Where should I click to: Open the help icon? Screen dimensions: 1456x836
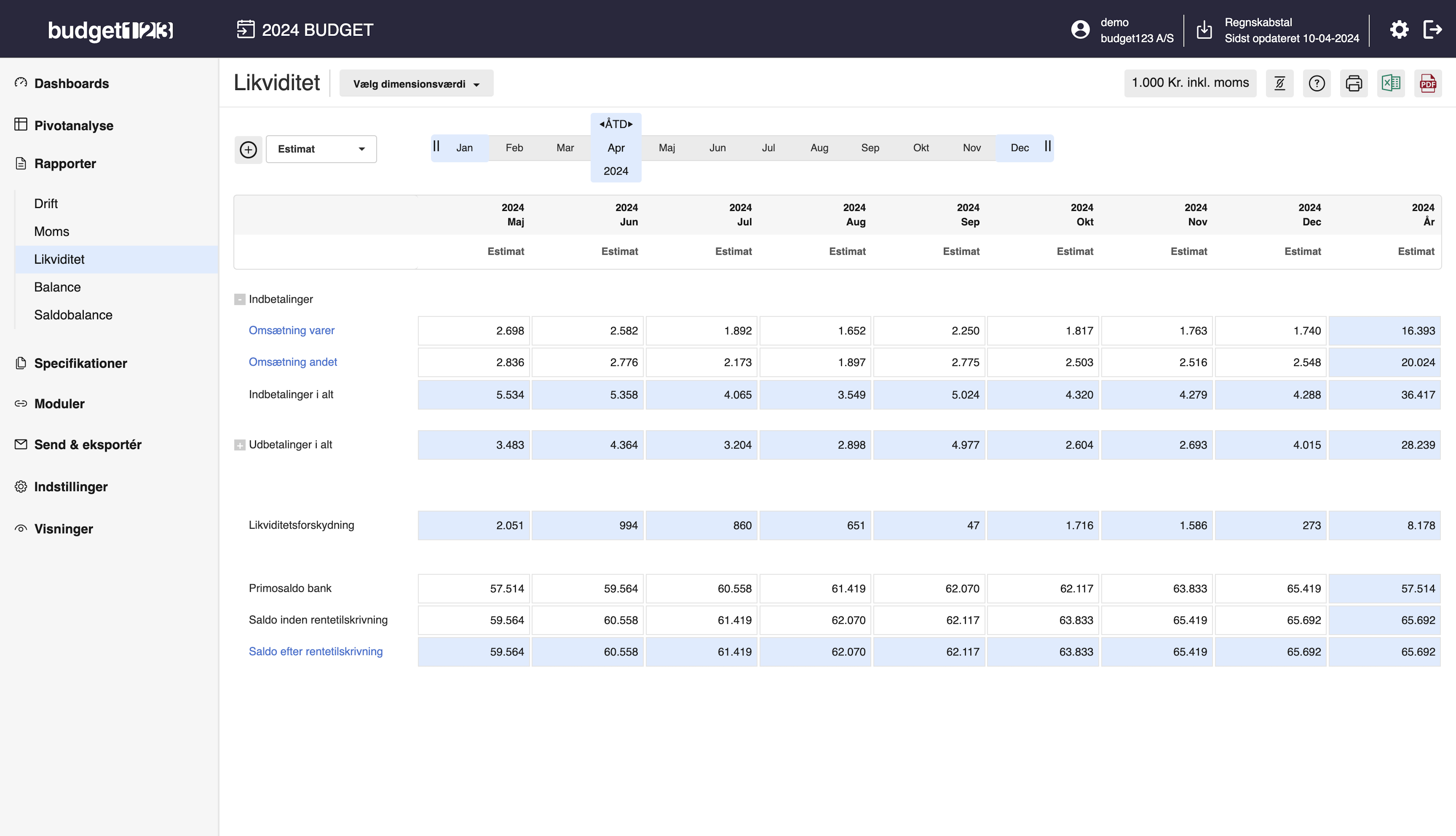[x=1316, y=83]
